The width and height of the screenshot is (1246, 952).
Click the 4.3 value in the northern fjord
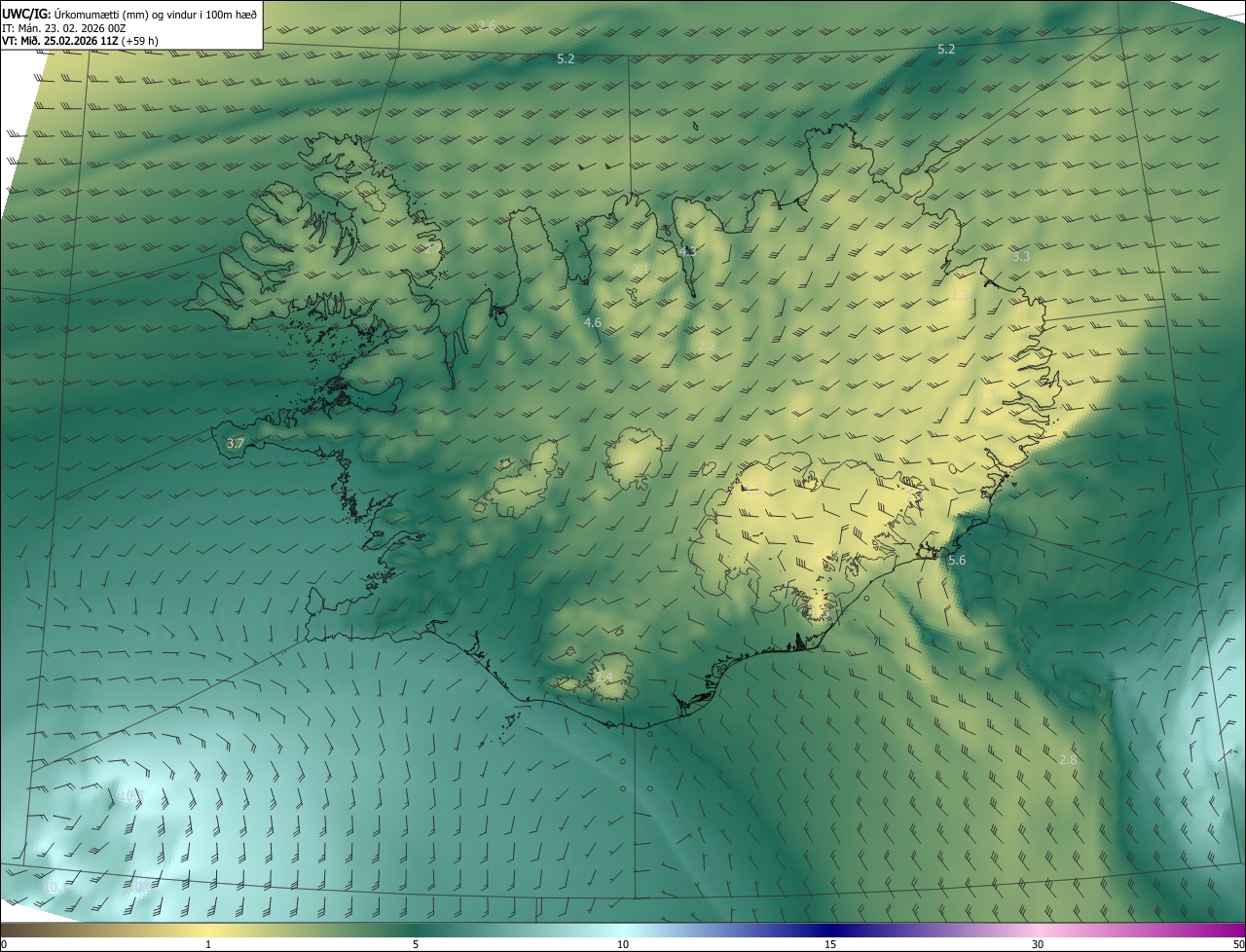coord(687,251)
